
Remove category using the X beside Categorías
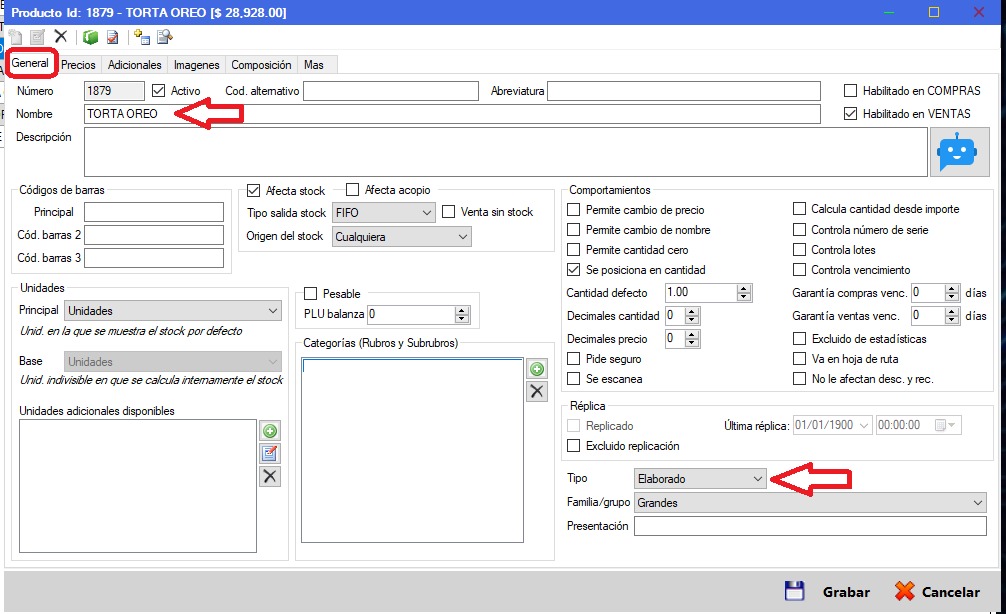(537, 391)
